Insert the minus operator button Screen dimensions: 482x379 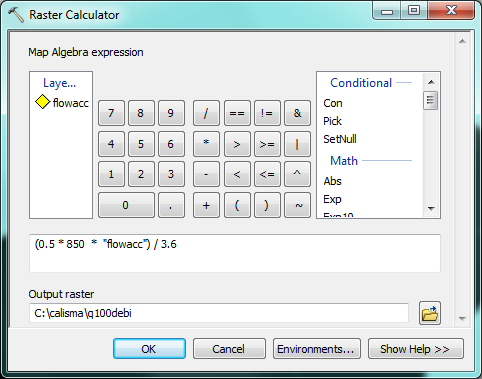click(x=206, y=174)
